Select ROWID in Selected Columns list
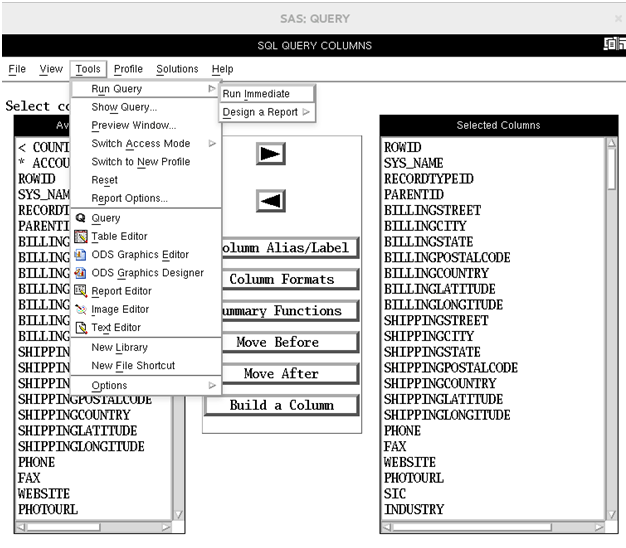The height and width of the screenshot is (548, 626). point(402,147)
